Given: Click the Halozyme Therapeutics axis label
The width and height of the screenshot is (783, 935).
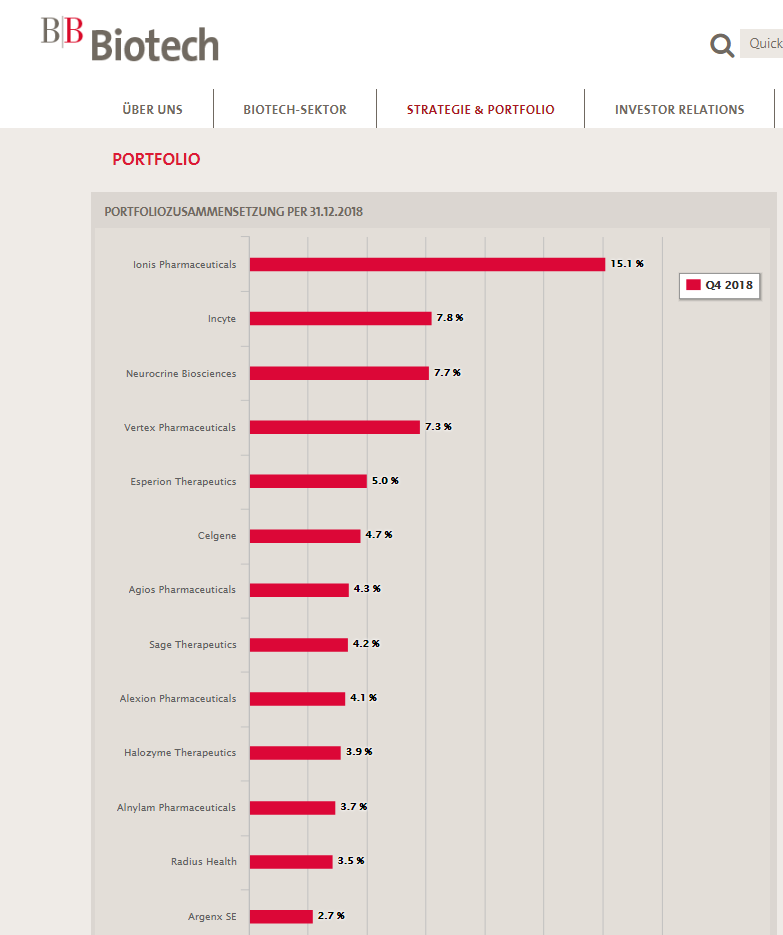Looking at the screenshot, I should 179,753.
